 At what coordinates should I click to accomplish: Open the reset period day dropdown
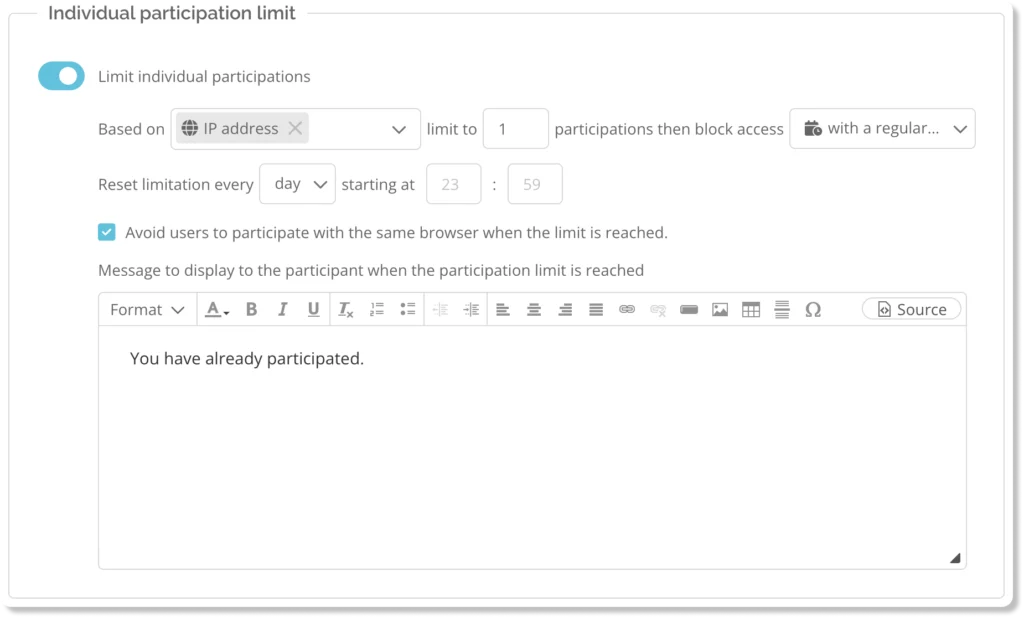point(297,184)
